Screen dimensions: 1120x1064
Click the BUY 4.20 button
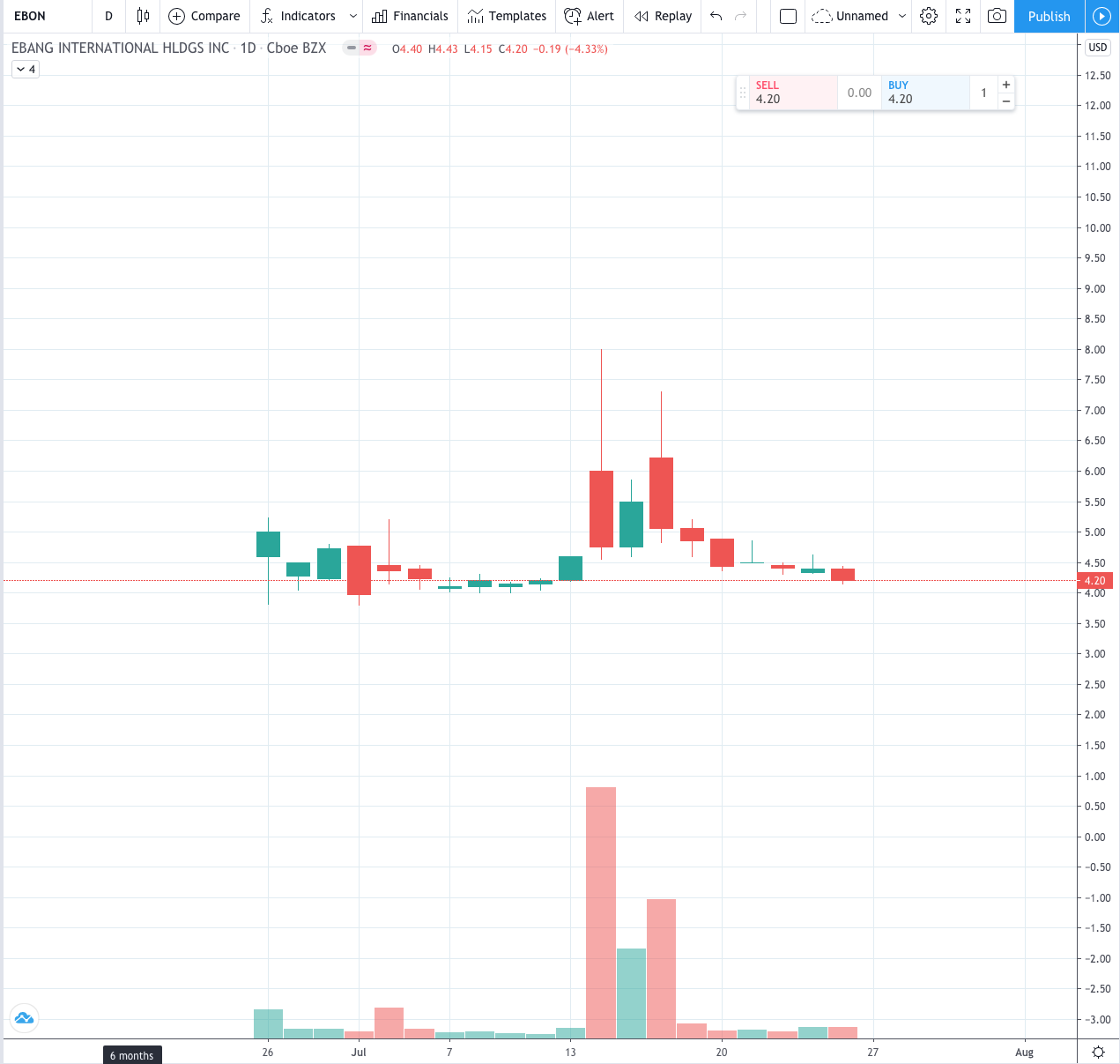click(925, 93)
